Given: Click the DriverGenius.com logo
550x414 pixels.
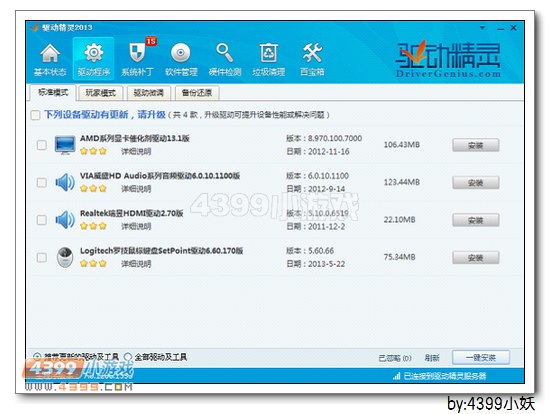Looking at the screenshot, I should [x=448, y=60].
